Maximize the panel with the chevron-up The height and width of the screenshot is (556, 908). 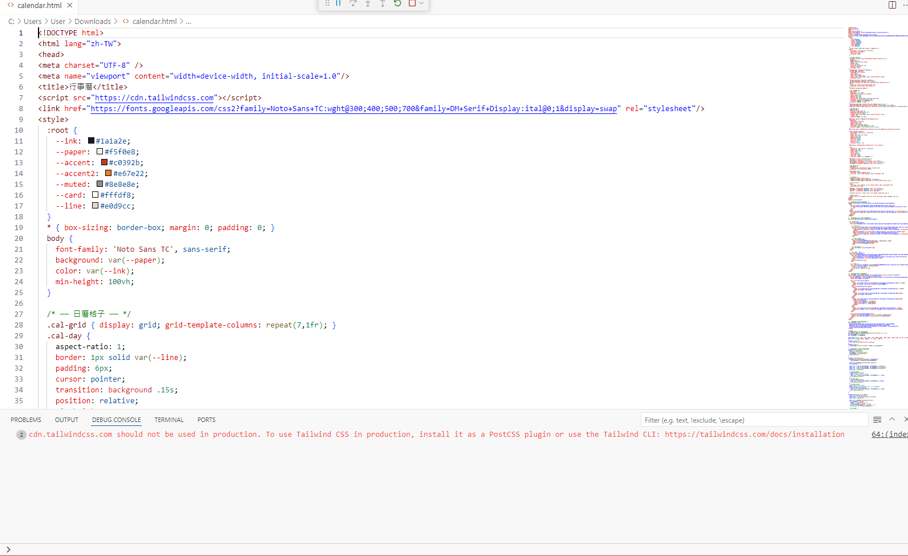point(892,420)
